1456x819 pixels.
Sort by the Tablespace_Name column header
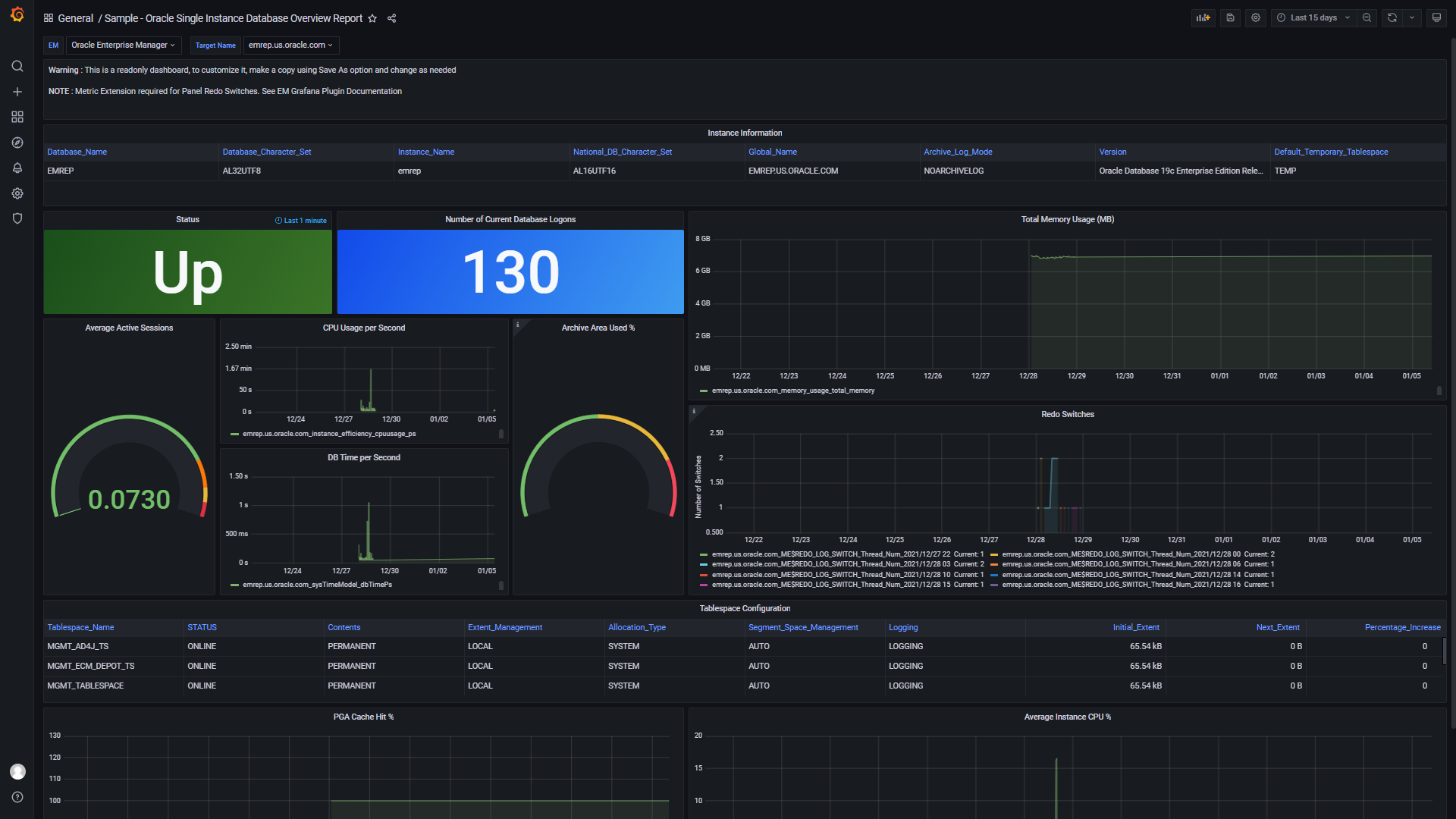[80, 627]
